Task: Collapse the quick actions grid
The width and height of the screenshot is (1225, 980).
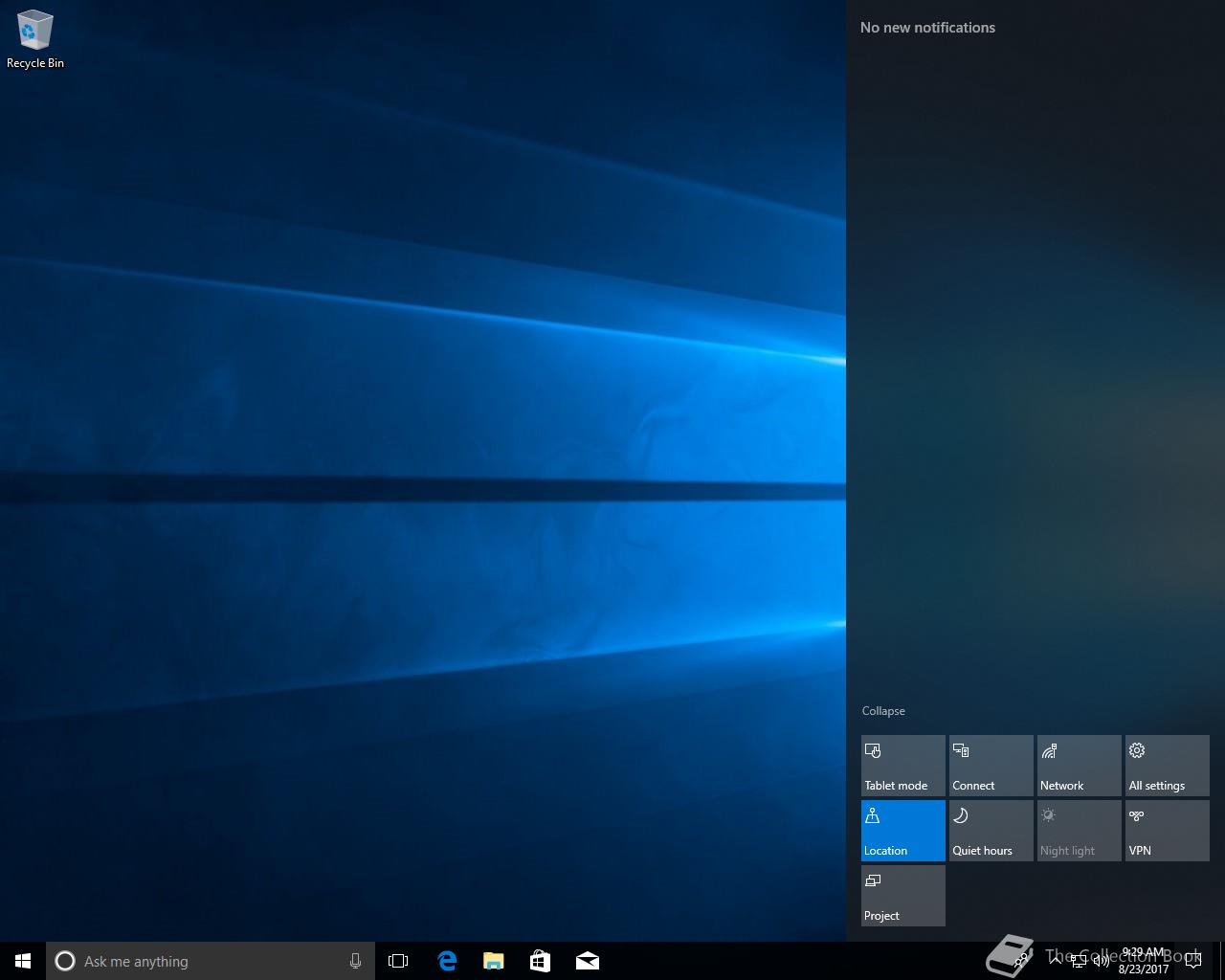Action: 883,711
